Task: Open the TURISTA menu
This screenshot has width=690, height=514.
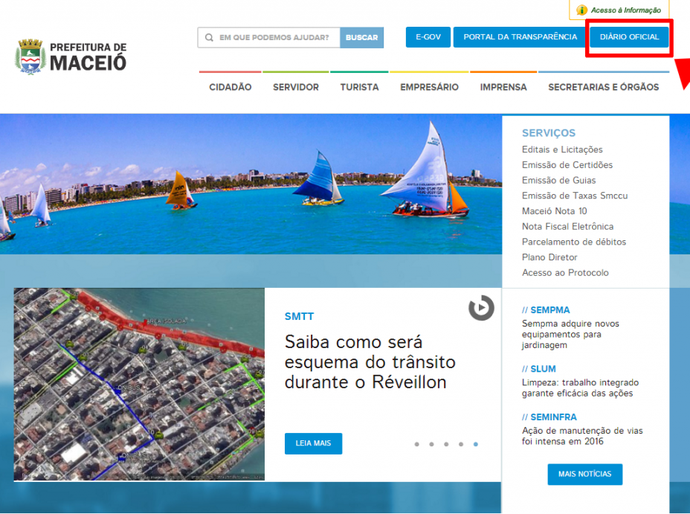Action: click(x=360, y=87)
